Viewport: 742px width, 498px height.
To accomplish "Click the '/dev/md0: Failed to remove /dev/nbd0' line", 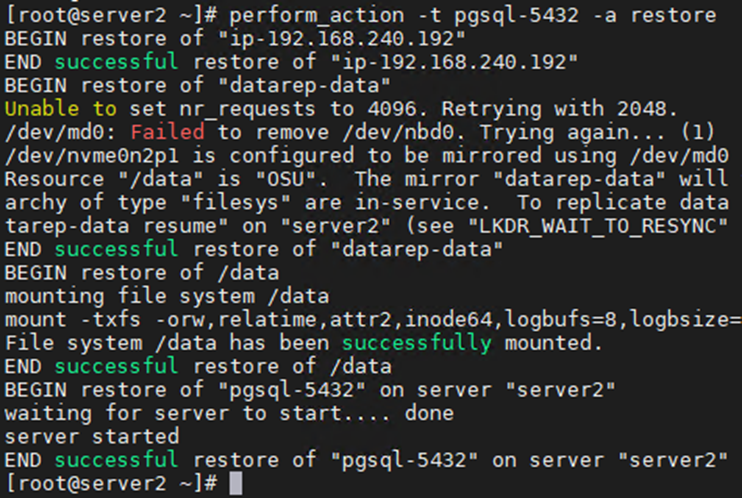I will 360,133.
